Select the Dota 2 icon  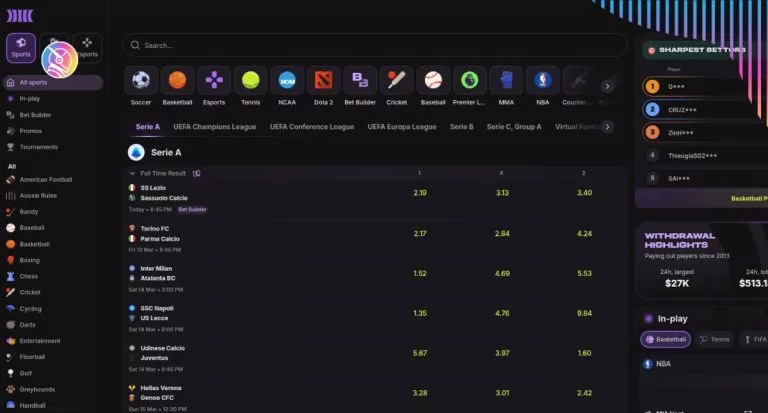click(x=323, y=80)
